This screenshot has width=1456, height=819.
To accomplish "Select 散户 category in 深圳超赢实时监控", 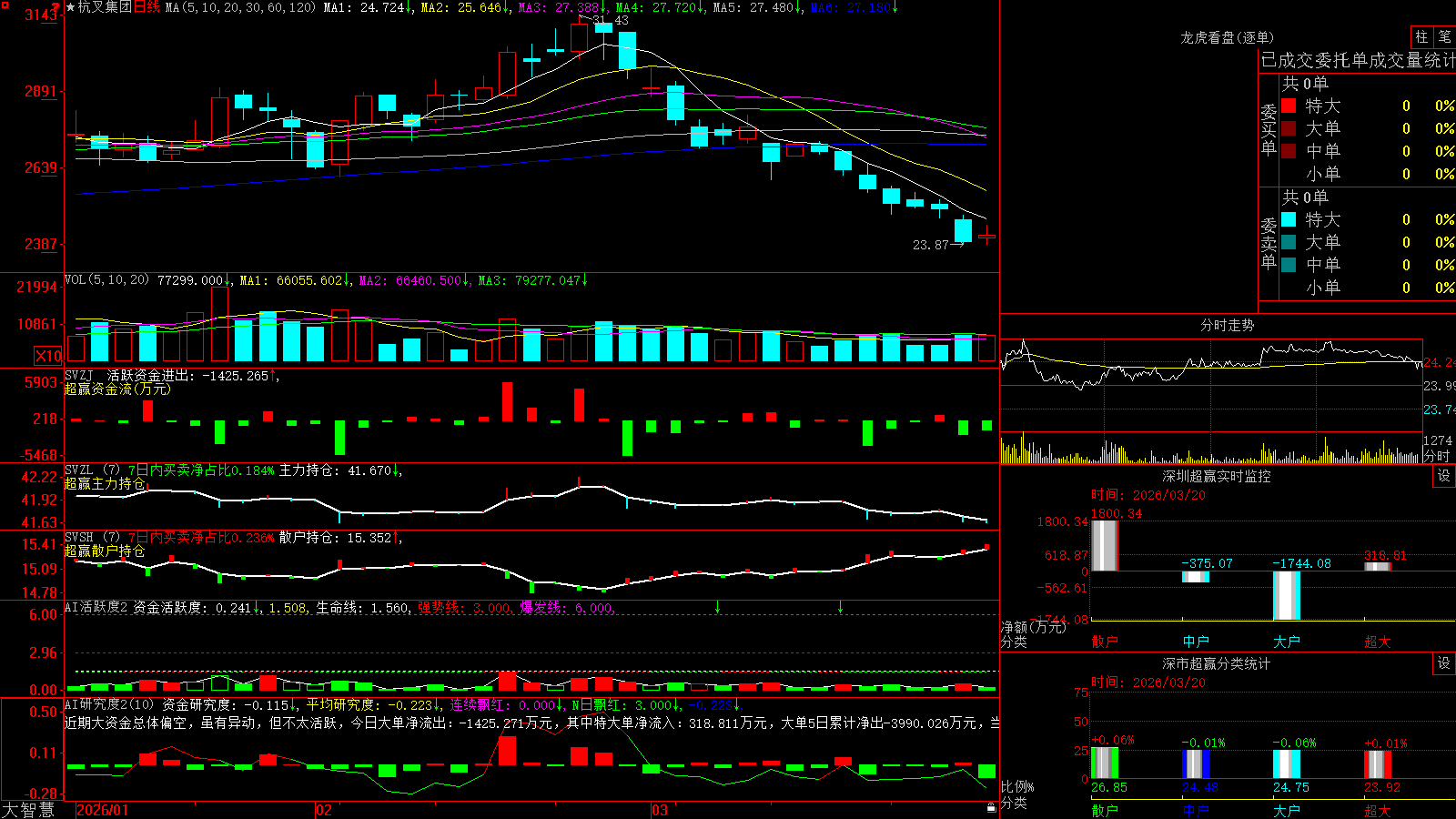I will [x=1105, y=642].
